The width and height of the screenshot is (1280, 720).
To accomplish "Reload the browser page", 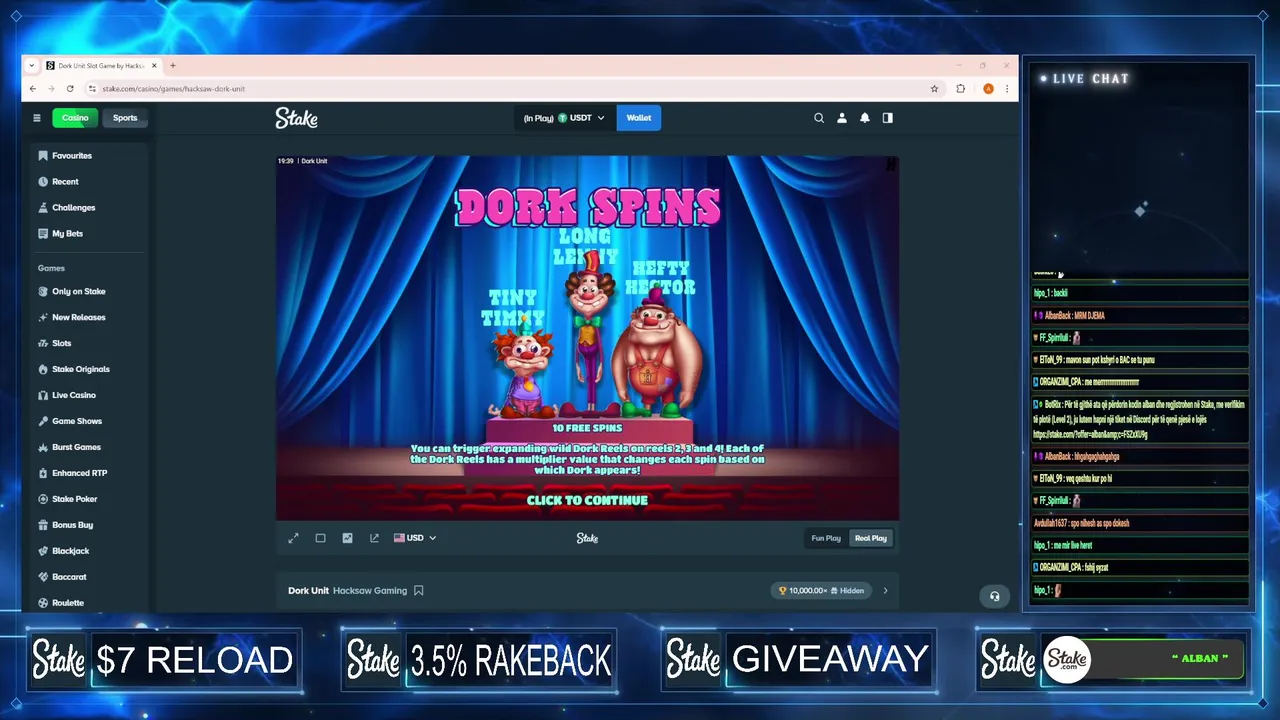I will (69, 89).
